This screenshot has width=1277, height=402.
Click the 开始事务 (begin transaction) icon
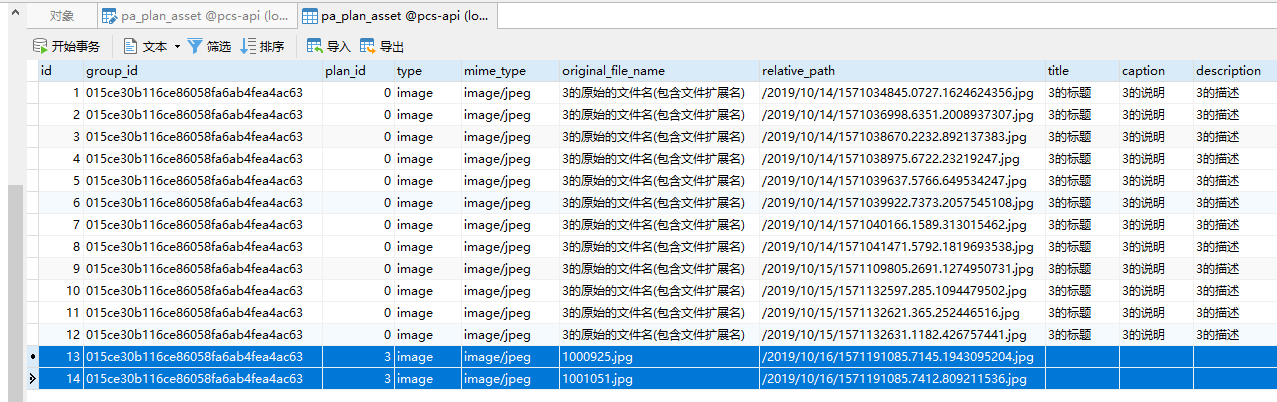click(41, 46)
